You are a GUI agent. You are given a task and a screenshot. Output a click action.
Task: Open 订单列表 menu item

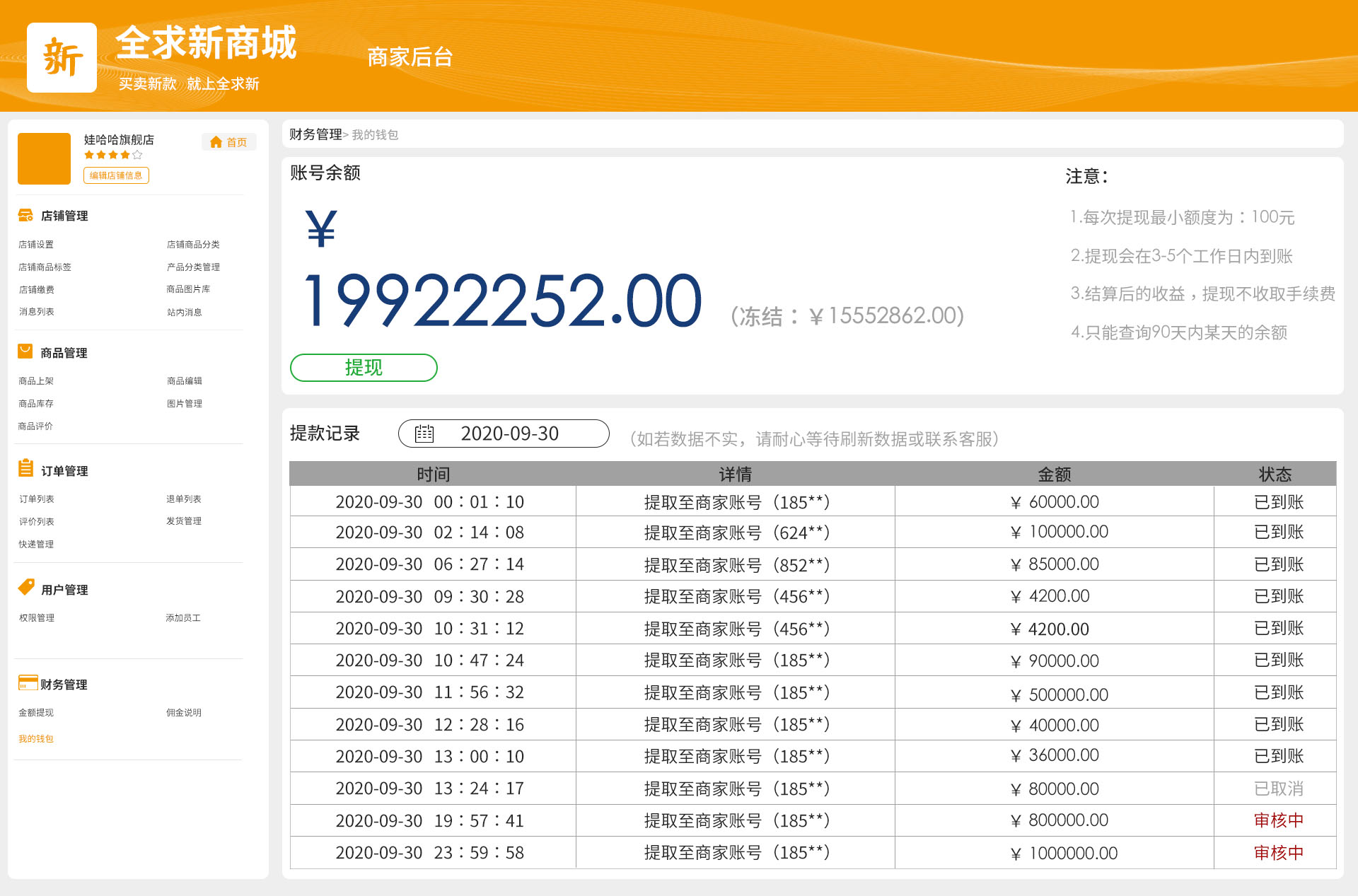(36, 499)
